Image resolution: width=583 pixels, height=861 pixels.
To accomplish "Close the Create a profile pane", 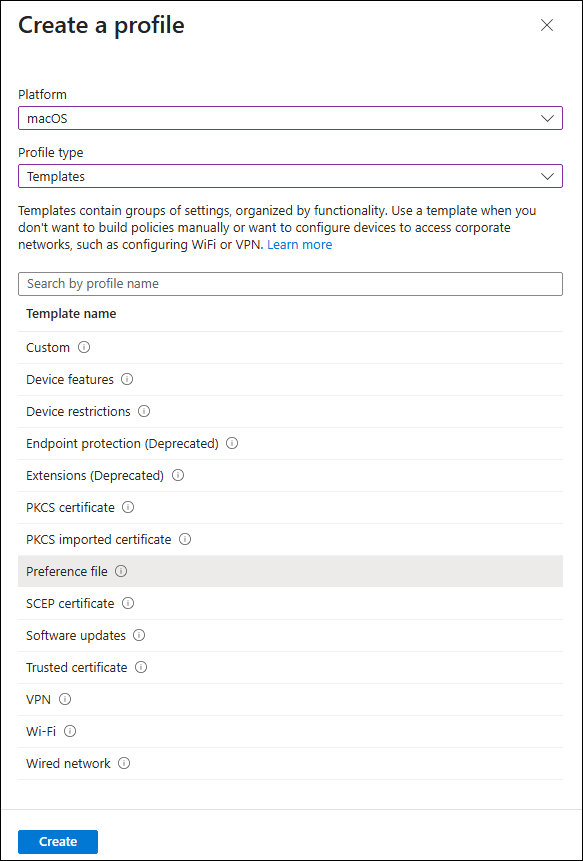I will click(x=547, y=25).
